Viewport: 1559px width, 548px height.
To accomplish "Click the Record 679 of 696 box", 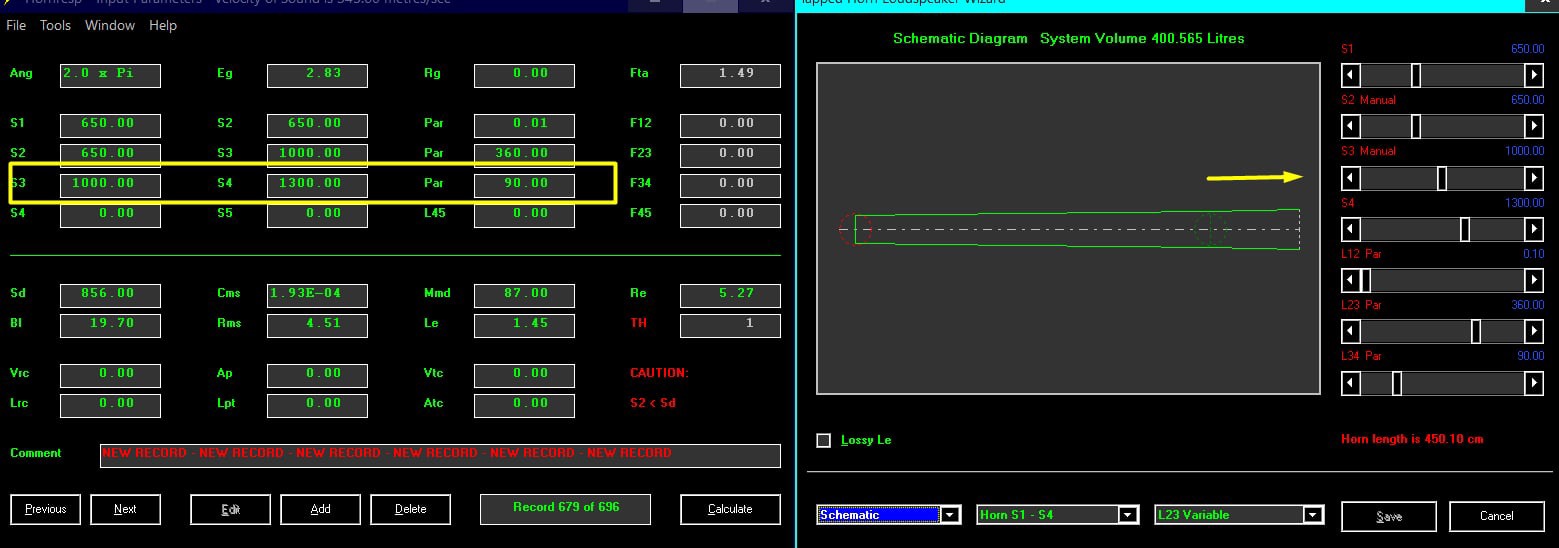I will (565, 509).
